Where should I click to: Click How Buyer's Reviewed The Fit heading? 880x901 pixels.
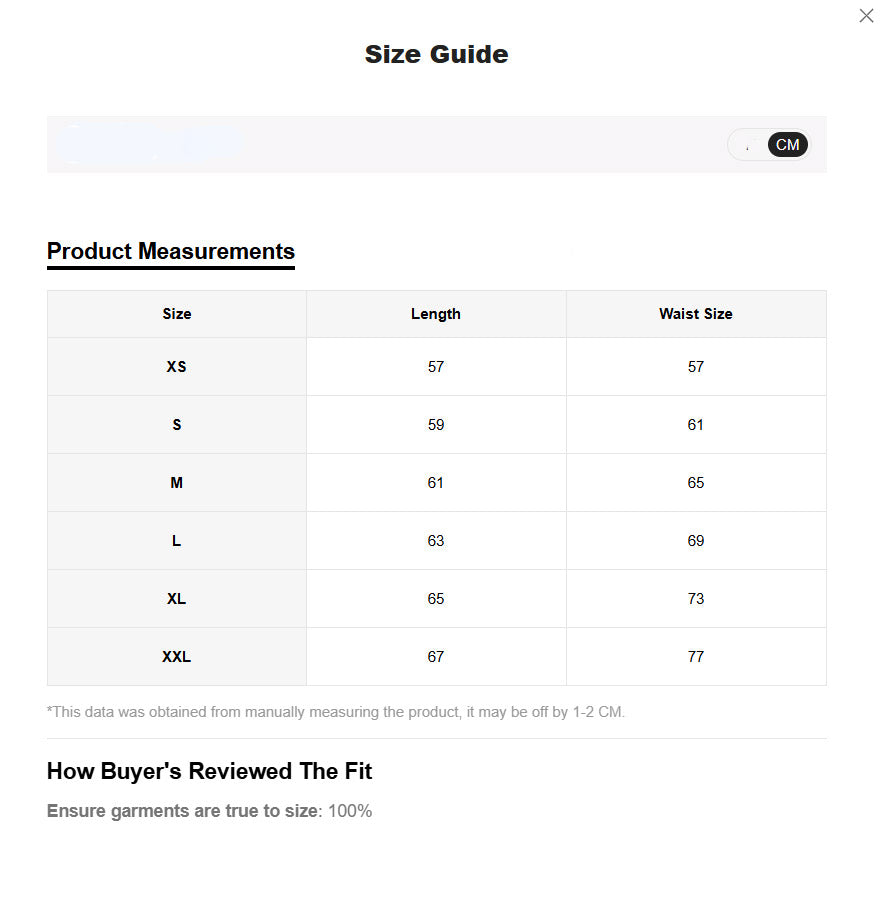tap(210, 771)
